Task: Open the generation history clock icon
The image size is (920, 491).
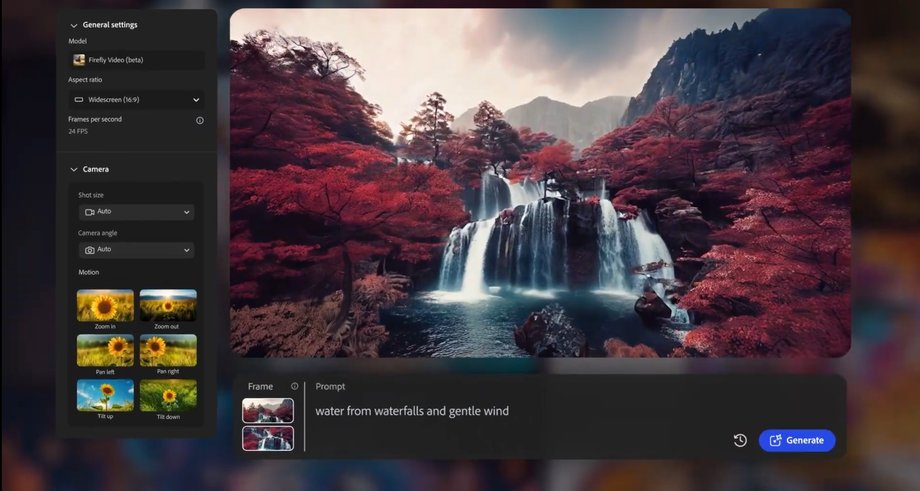Action: (740, 441)
